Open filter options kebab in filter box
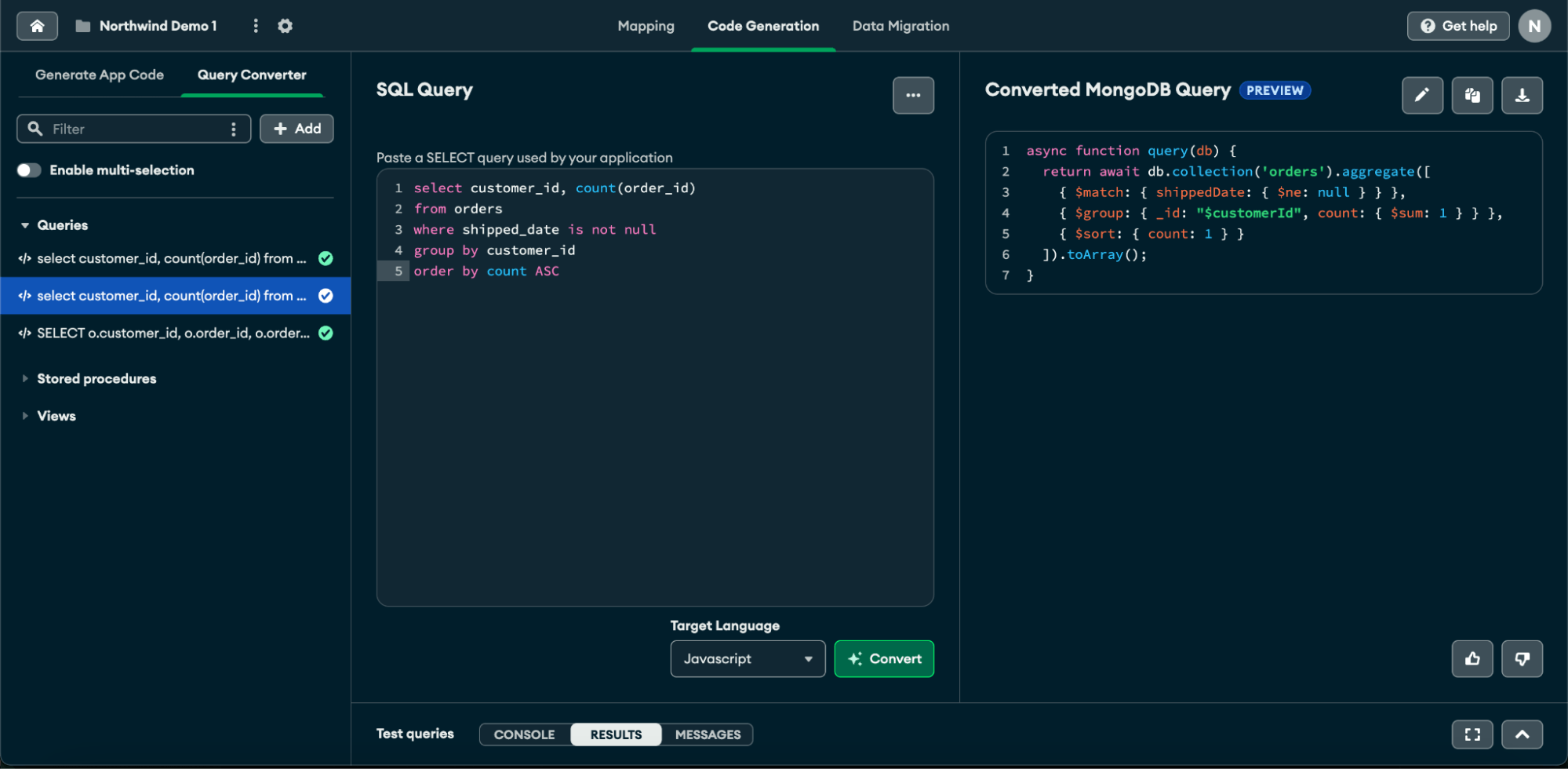1568x769 pixels. pyautogui.click(x=234, y=129)
